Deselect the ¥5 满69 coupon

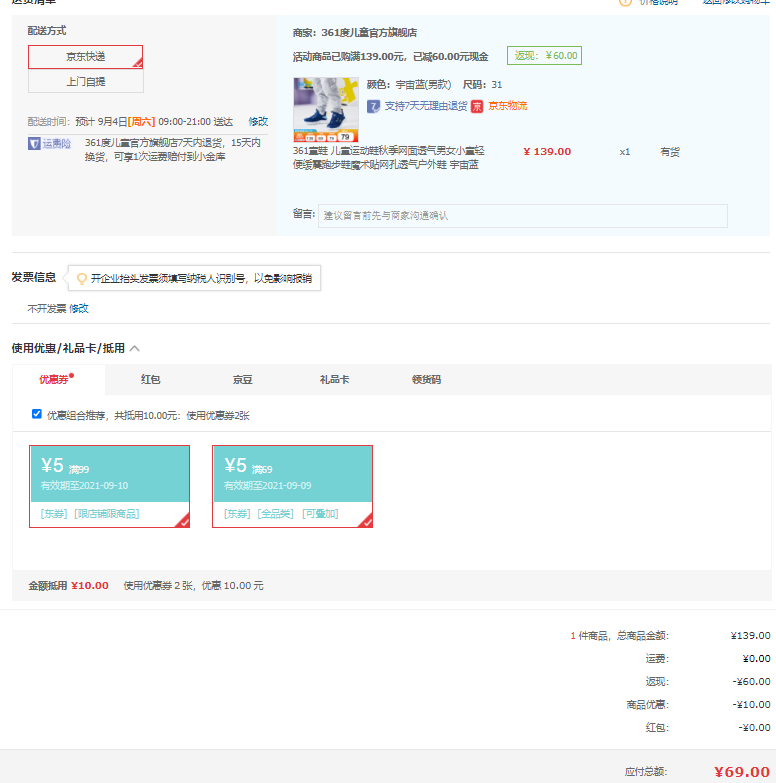coord(293,486)
